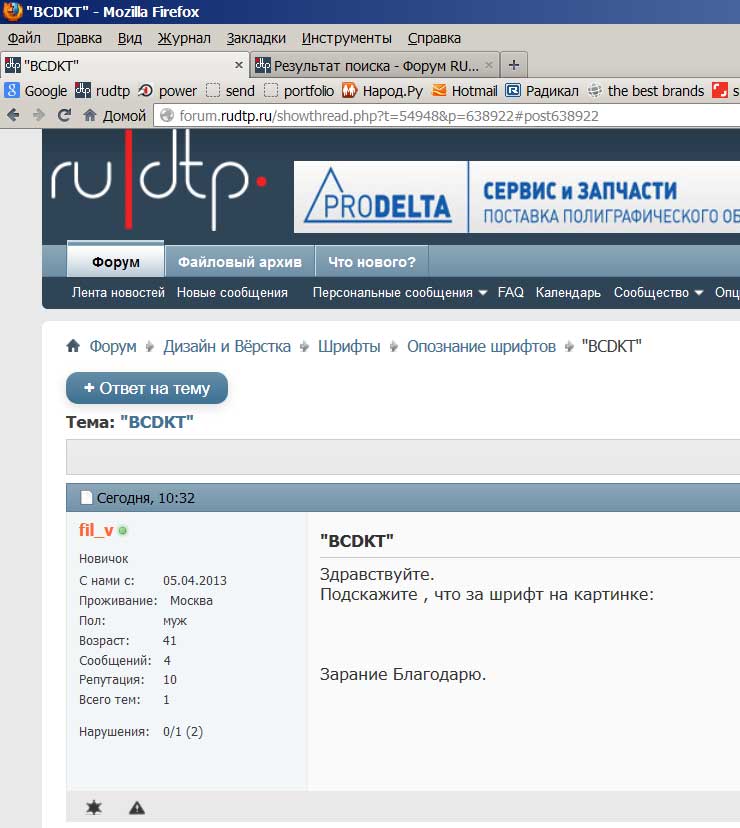
Task: Click the browser Back arrow
Action: pyautogui.click(x=13, y=115)
